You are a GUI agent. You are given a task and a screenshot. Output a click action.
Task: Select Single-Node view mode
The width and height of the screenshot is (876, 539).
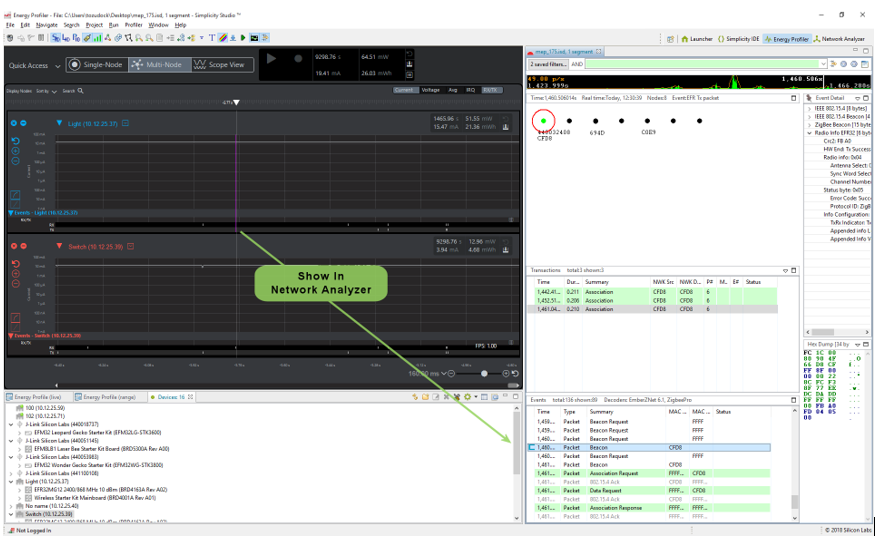coord(97,65)
